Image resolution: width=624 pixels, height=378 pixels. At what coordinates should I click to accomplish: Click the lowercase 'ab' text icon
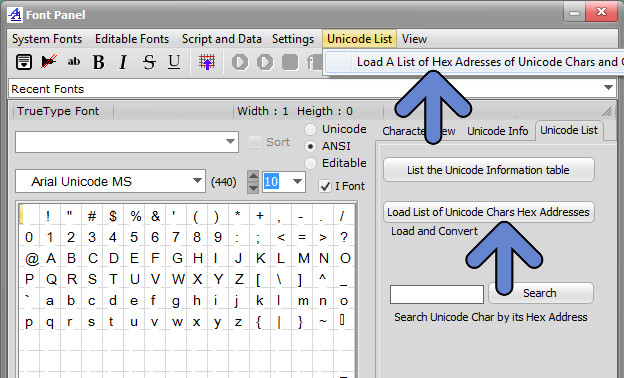(74, 62)
